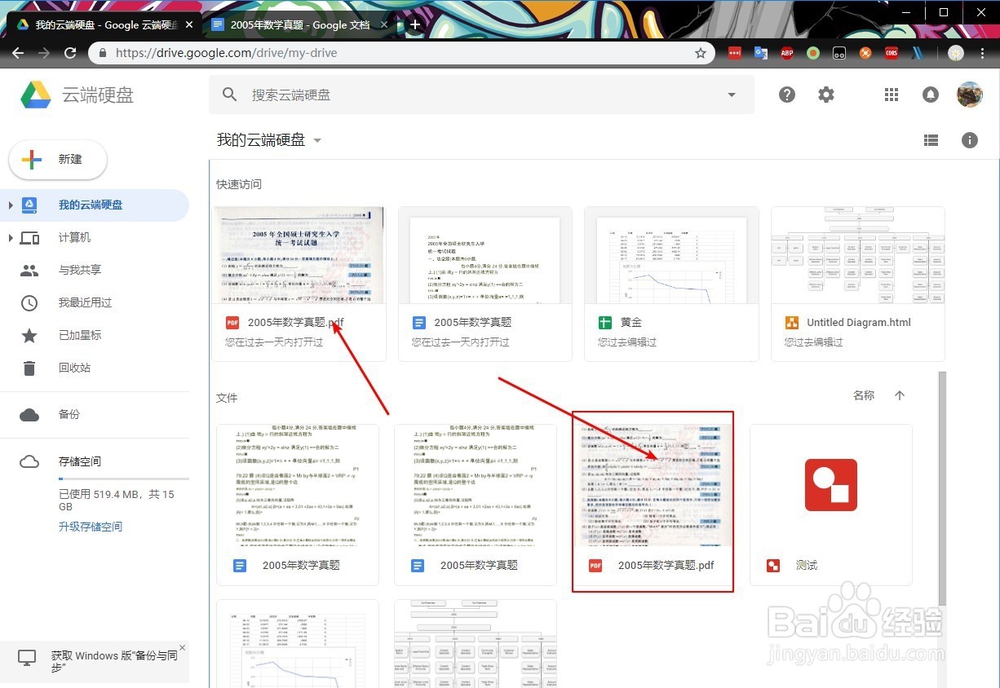The width and height of the screenshot is (1000, 688).
Task: Click the 新建 button
Action: click(x=57, y=159)
